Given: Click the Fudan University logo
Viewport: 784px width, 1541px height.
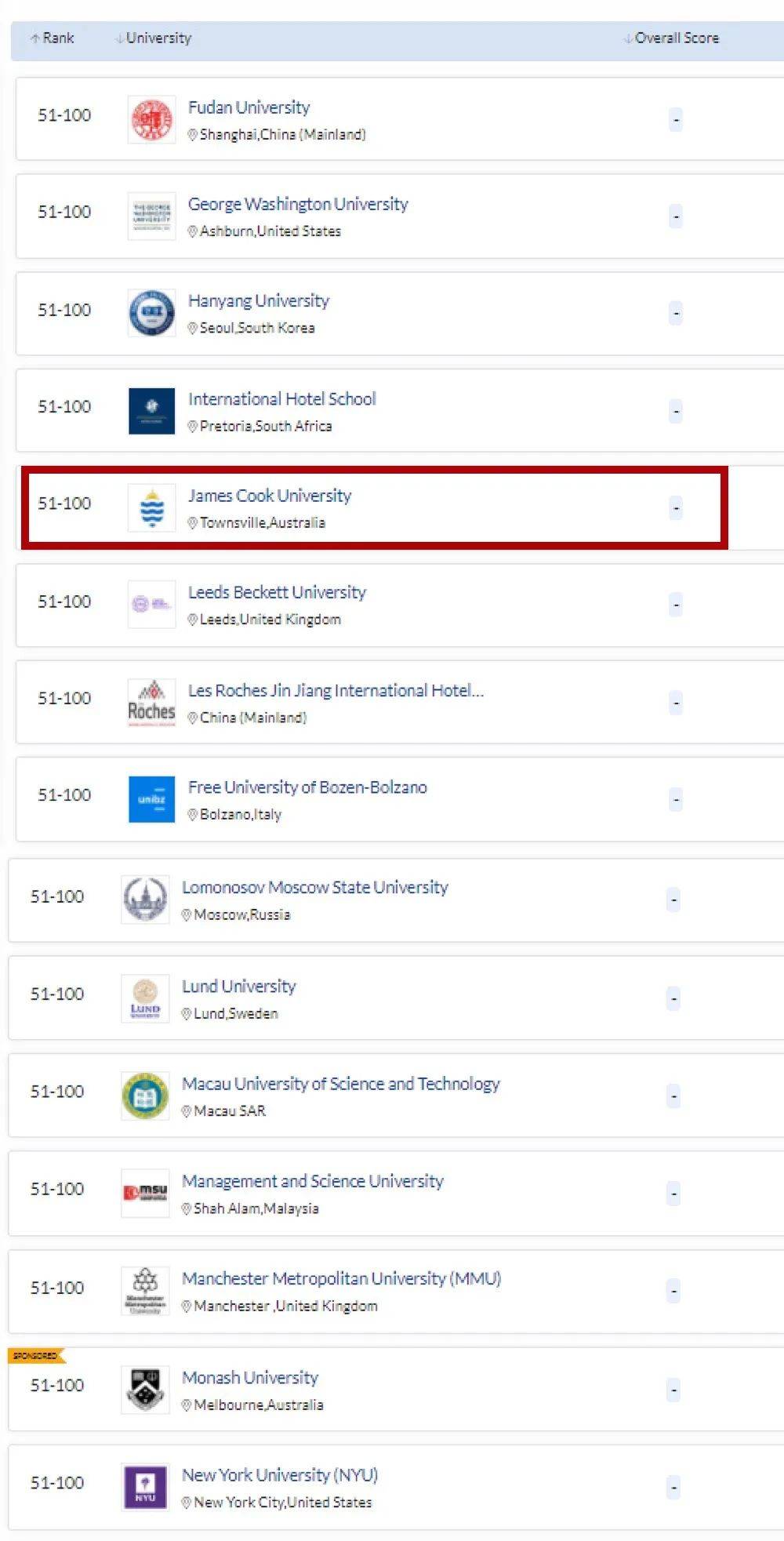Looking at the screenshot, I should [151, 120].
